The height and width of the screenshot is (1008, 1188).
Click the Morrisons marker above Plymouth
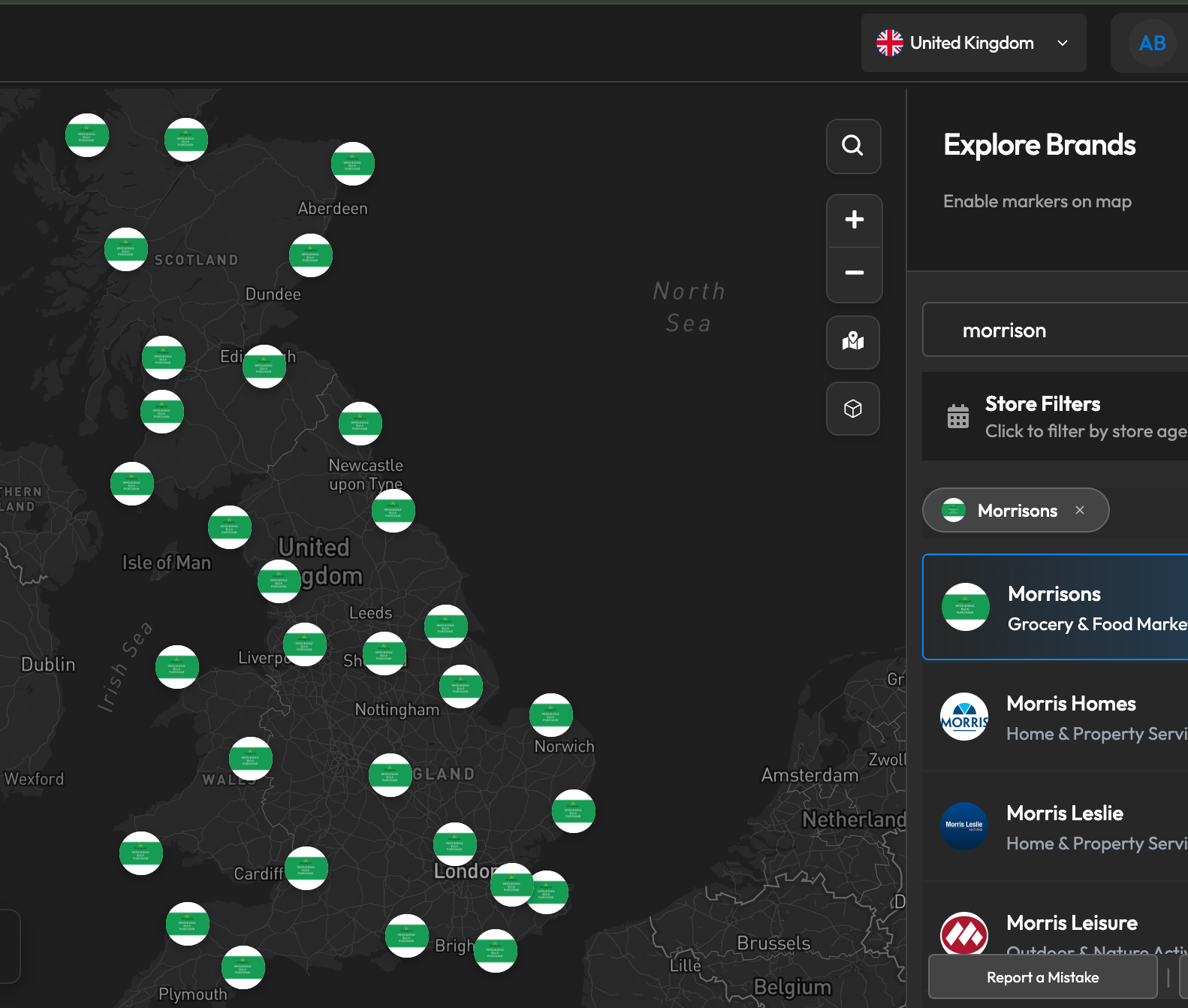click(x=243, y=967)
